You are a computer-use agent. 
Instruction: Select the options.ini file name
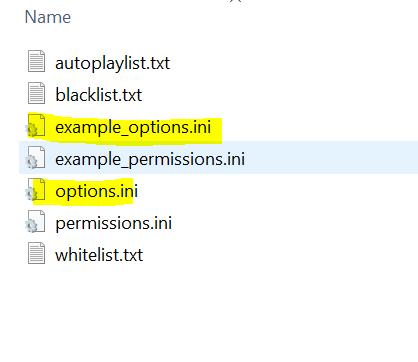point(97,191)
